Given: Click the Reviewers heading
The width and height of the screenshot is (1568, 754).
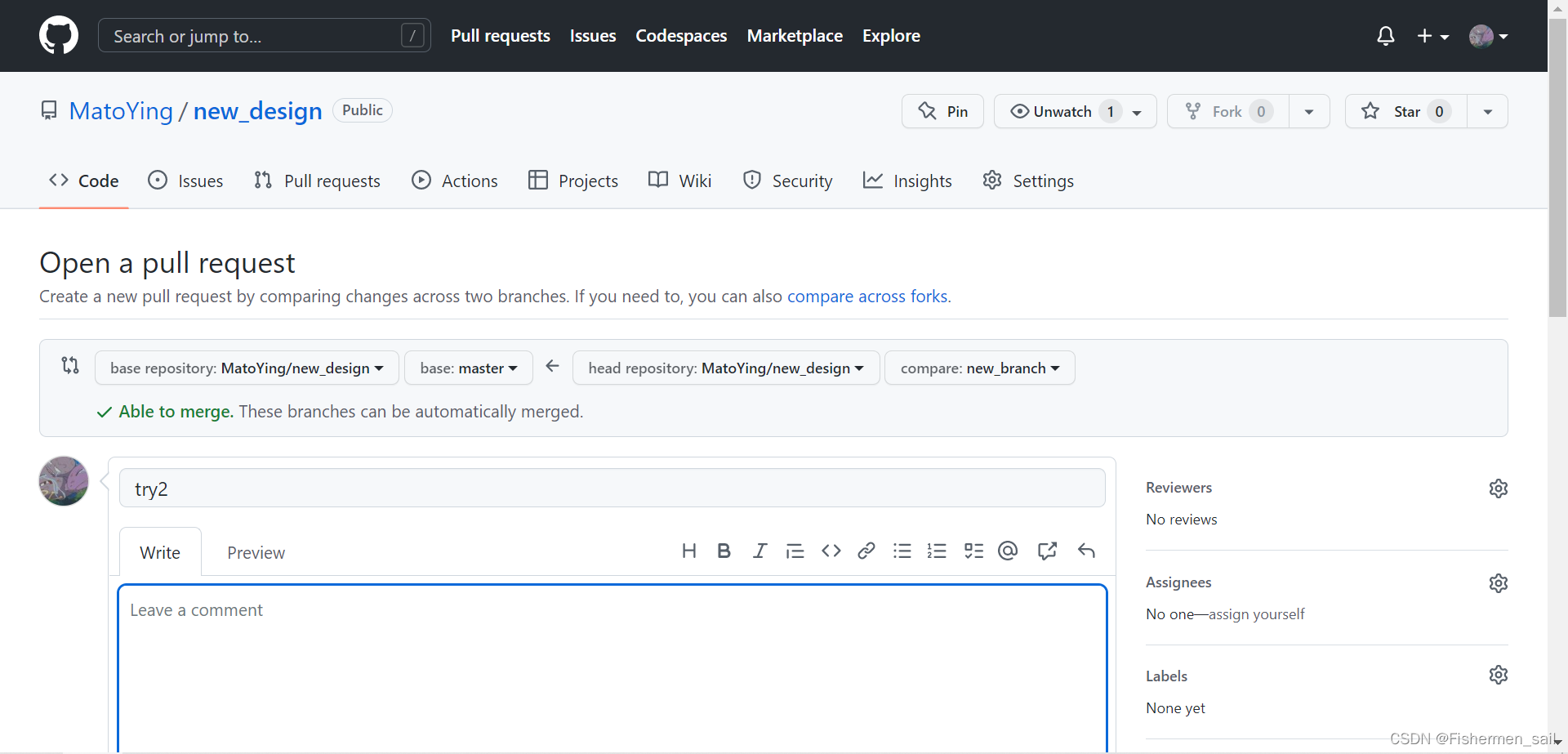Looking at the screenshot, I should (x=1178, y=488).
